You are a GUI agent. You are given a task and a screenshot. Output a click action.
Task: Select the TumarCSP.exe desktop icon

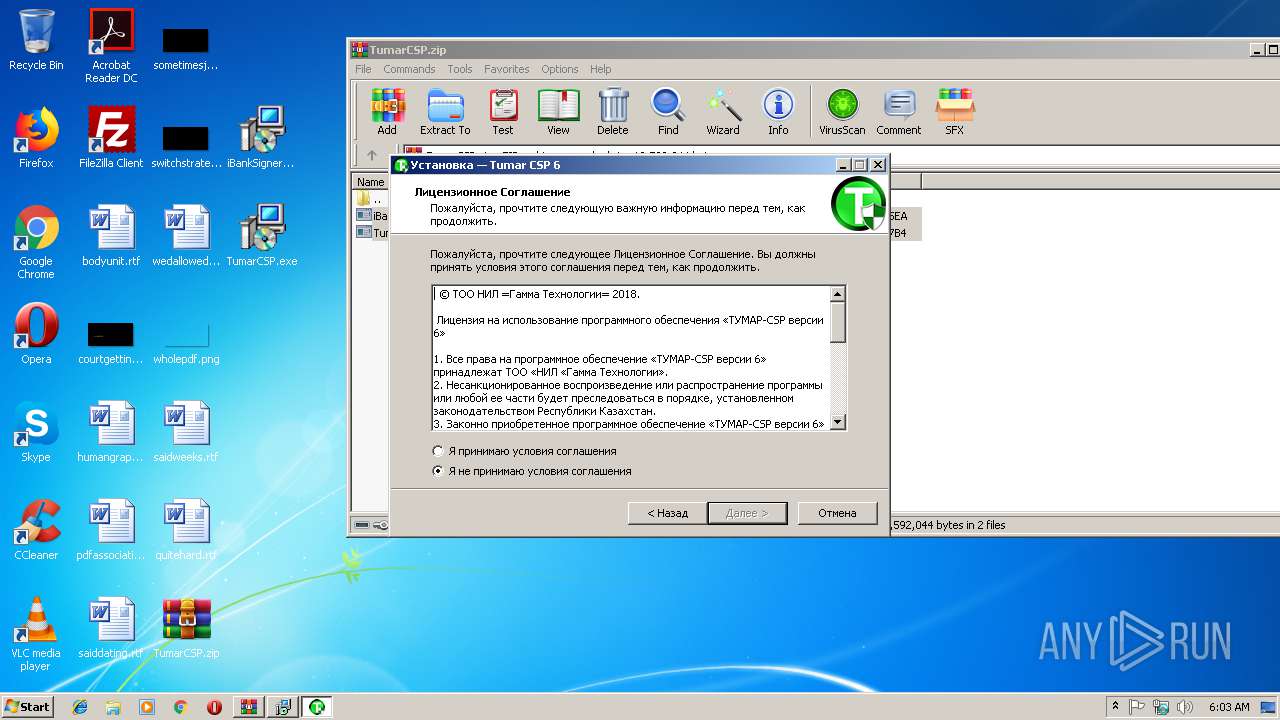(261, 236)
